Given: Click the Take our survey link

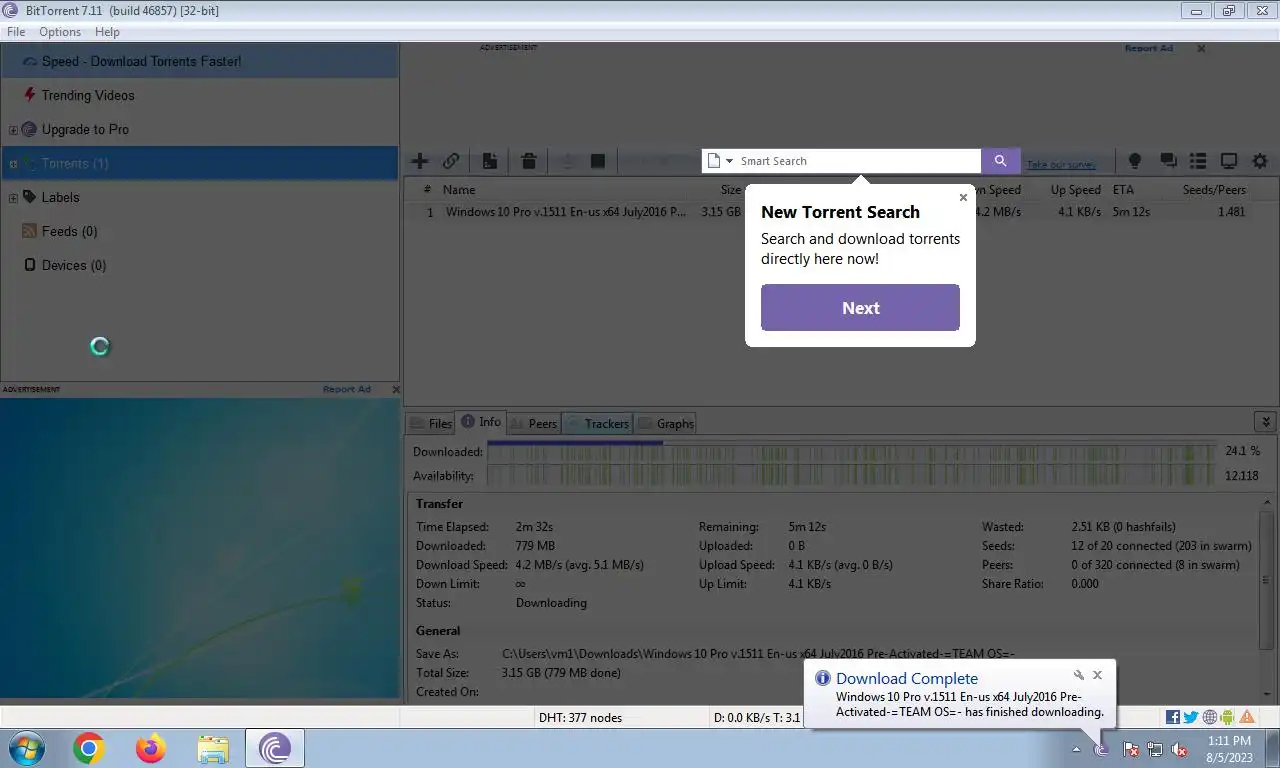Looking at the screenshot, I should click(x=1061, y=164).
